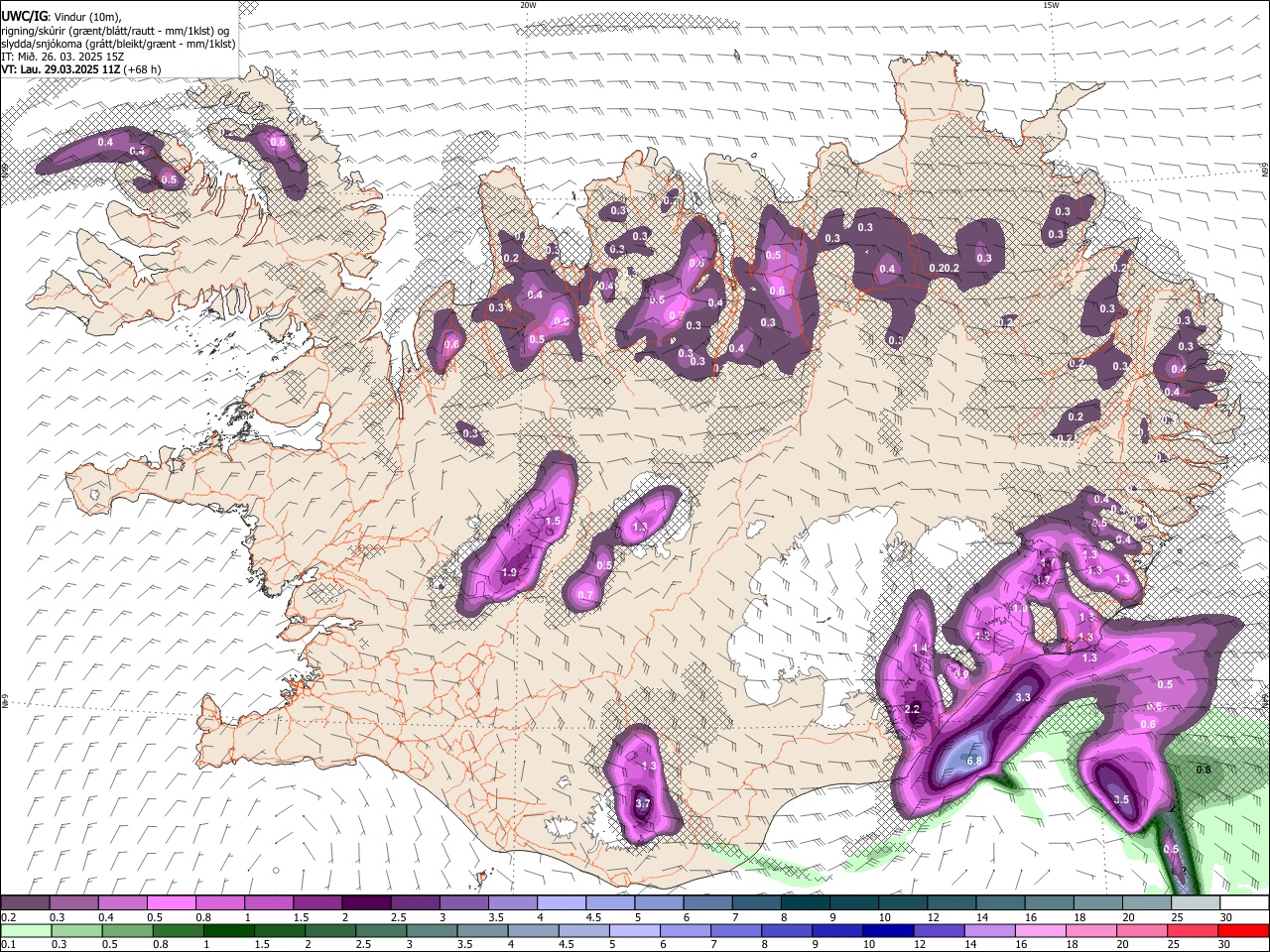Screen dimensions: 1270x952
Task: Click the 20W longitude label at the top
Action: [528, 5]
